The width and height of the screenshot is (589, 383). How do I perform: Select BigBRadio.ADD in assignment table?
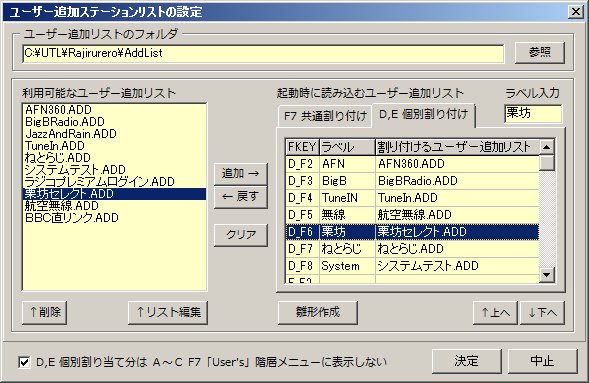click(457, 181)
